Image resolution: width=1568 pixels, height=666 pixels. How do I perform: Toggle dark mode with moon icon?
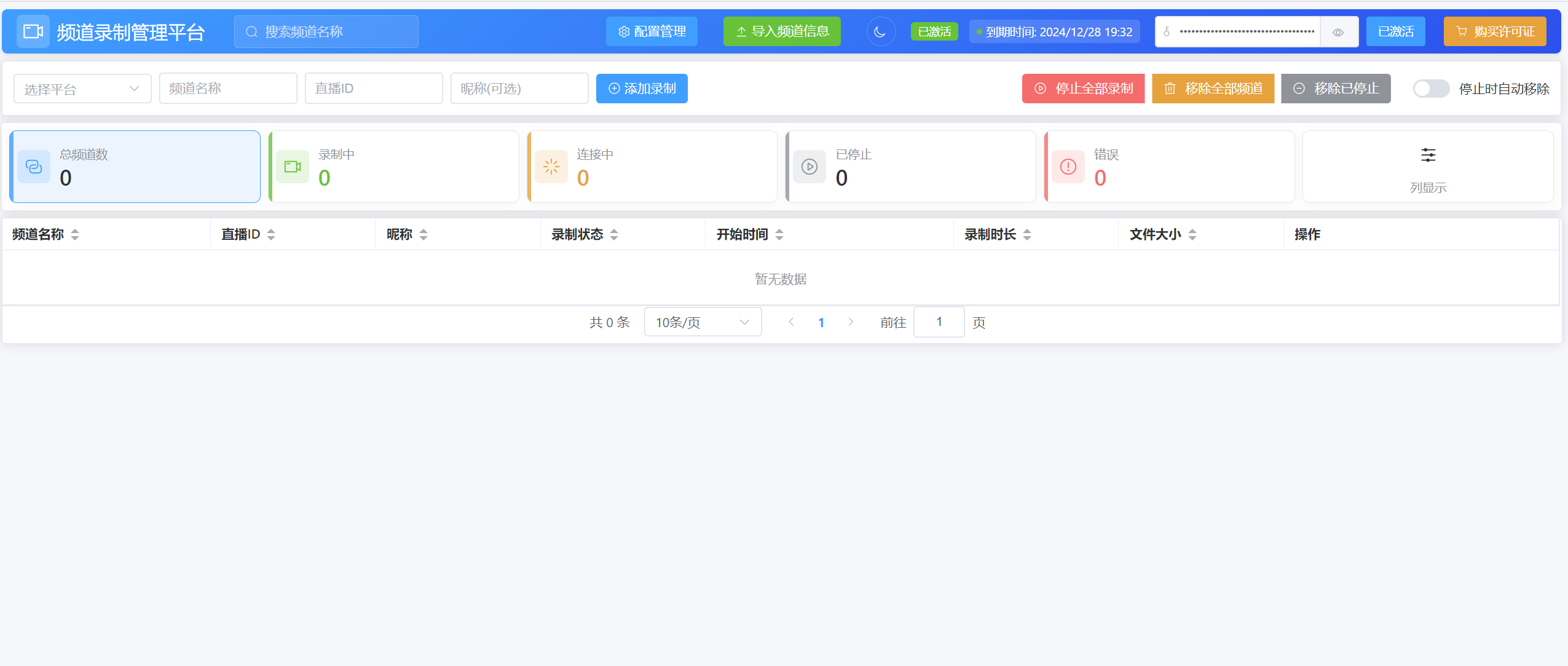tap(880, 31)
